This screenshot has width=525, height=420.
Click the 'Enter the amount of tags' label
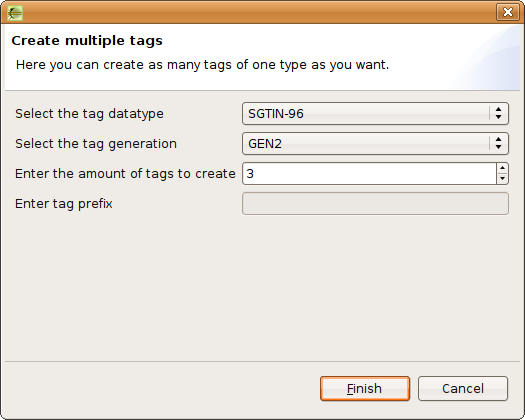pyautogui.click(x=125, y=174)
